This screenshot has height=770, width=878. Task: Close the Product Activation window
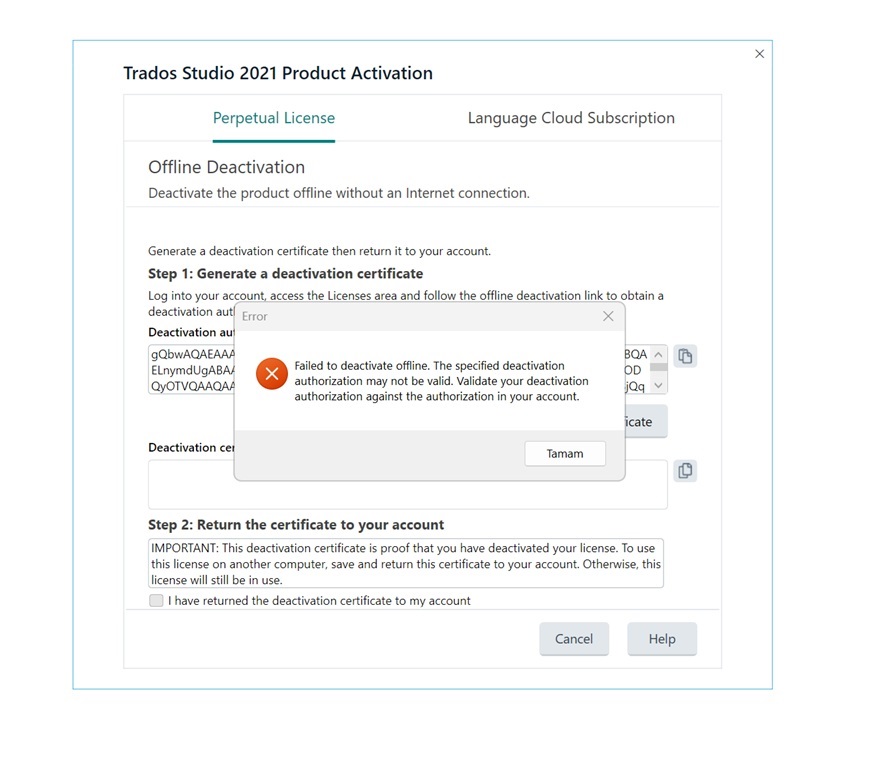coord(759,53)
